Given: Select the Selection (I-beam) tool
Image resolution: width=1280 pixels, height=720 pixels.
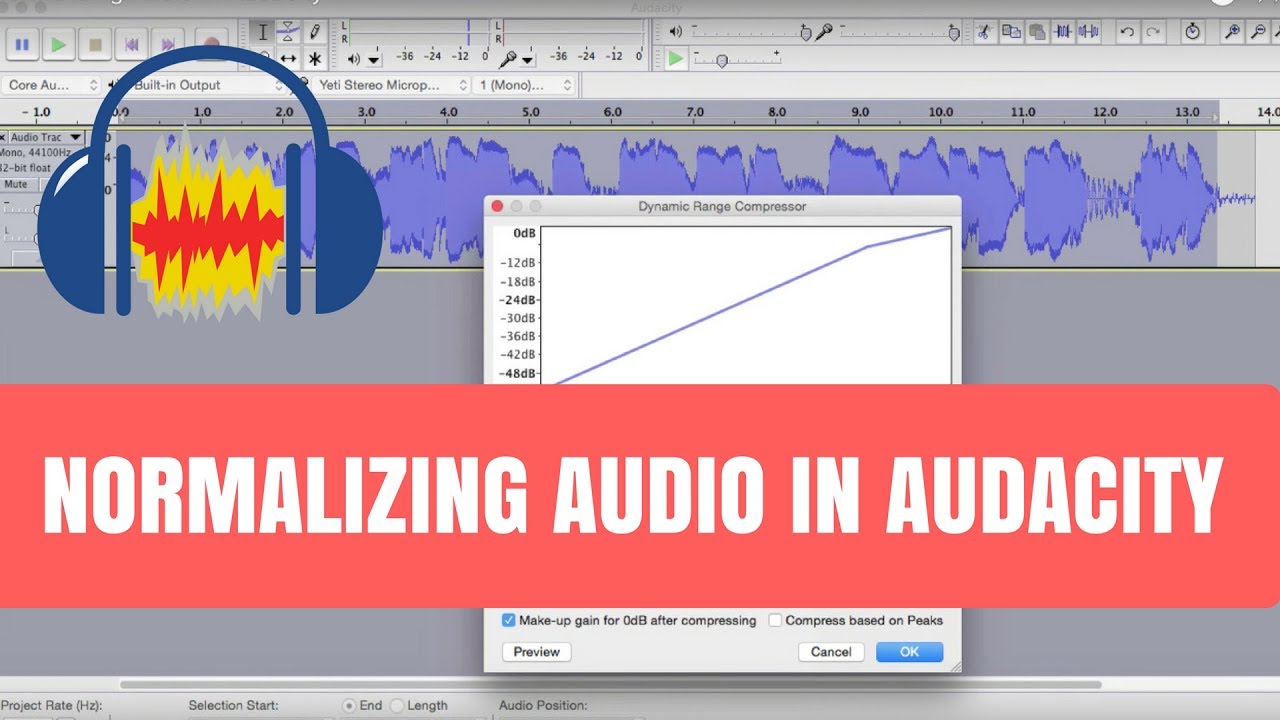Looking at the screenshot, I should [263, 32].
